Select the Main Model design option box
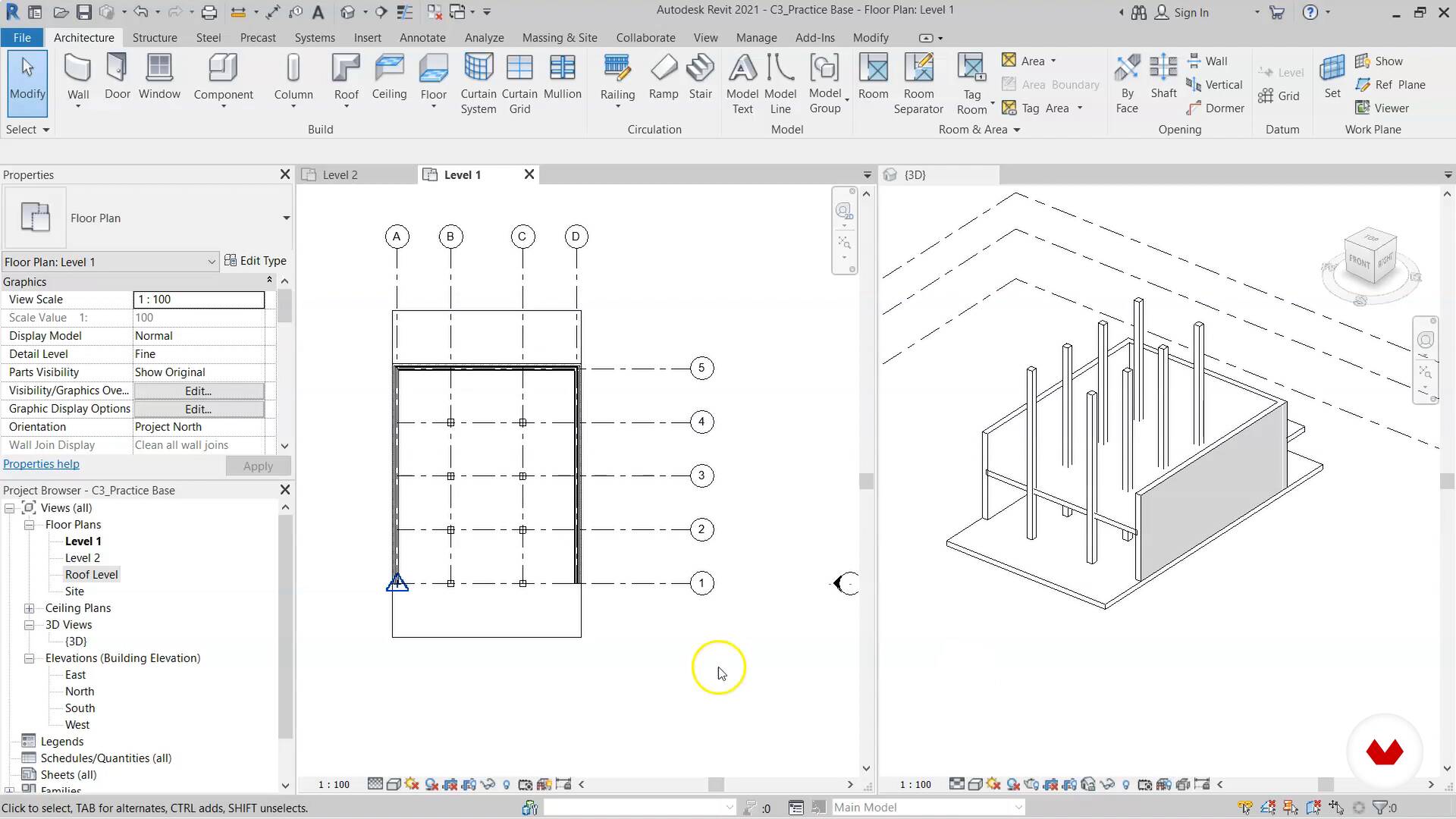The width and height of the screenshot is (1456, 819). [x=928, y=807]
